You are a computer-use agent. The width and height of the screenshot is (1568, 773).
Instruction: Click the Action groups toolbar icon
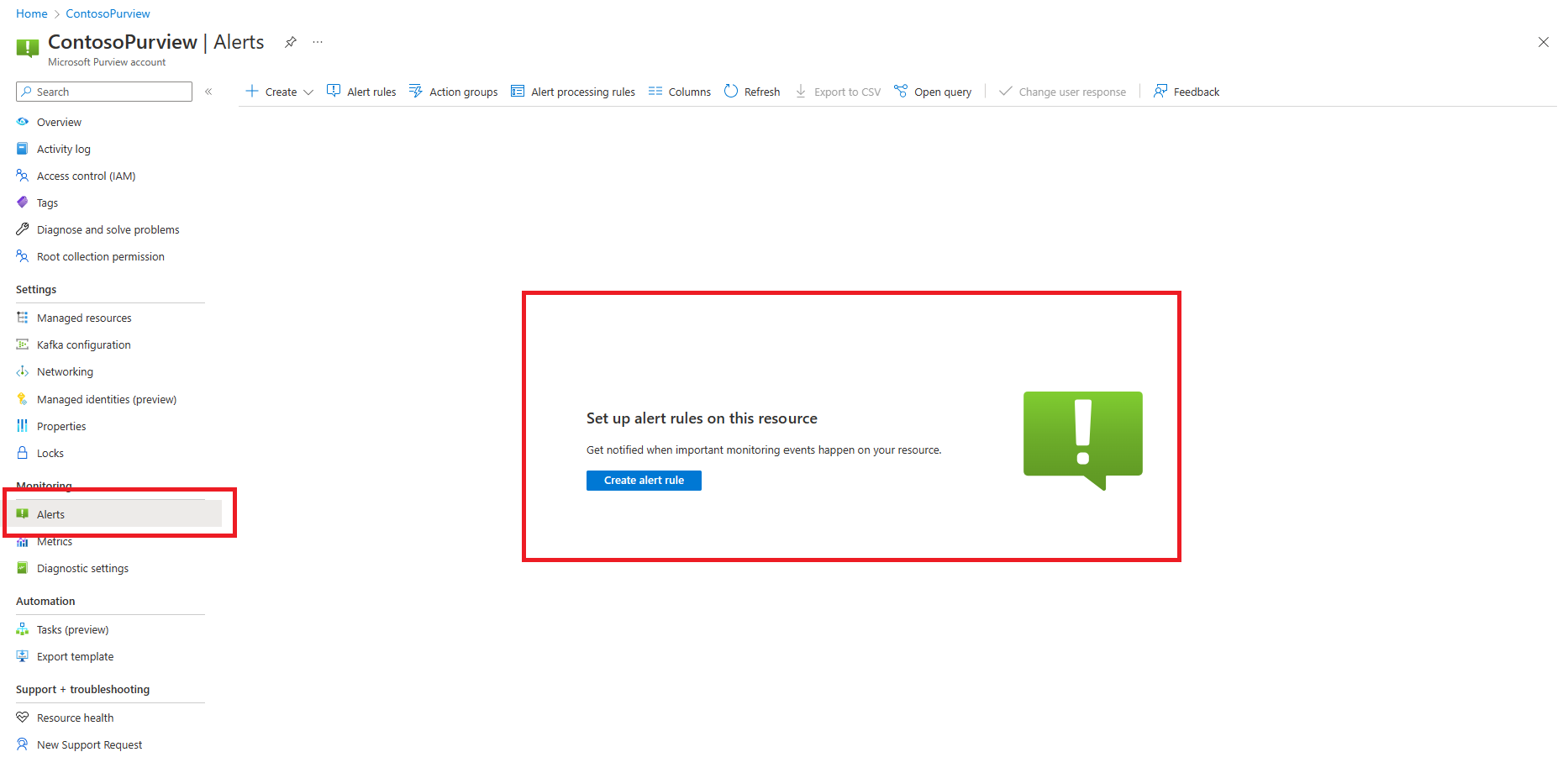[416, 91]
